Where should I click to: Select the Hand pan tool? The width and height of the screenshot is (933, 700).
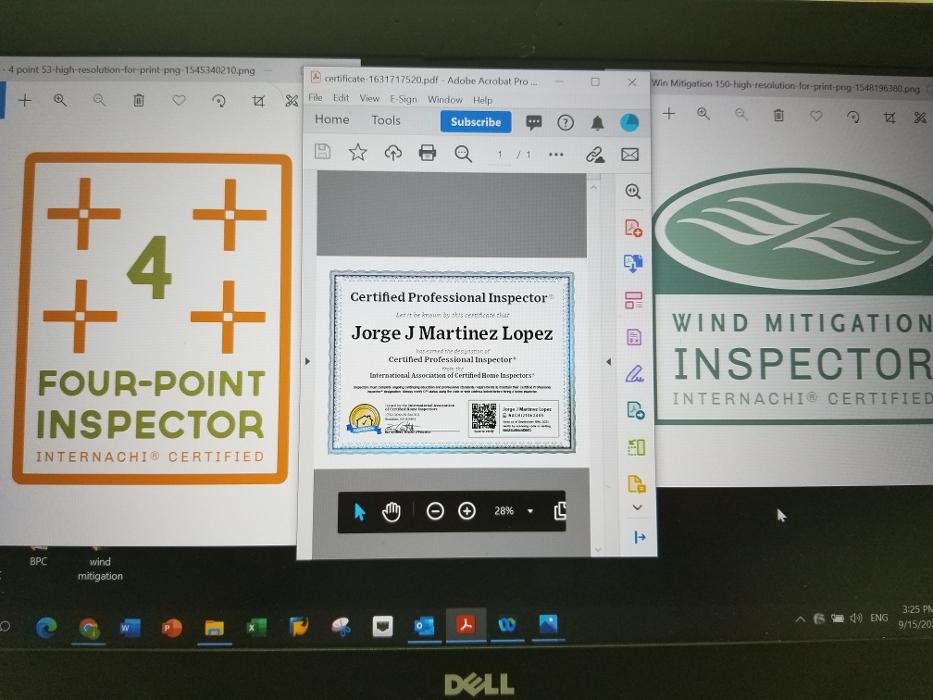pos(391,512)
